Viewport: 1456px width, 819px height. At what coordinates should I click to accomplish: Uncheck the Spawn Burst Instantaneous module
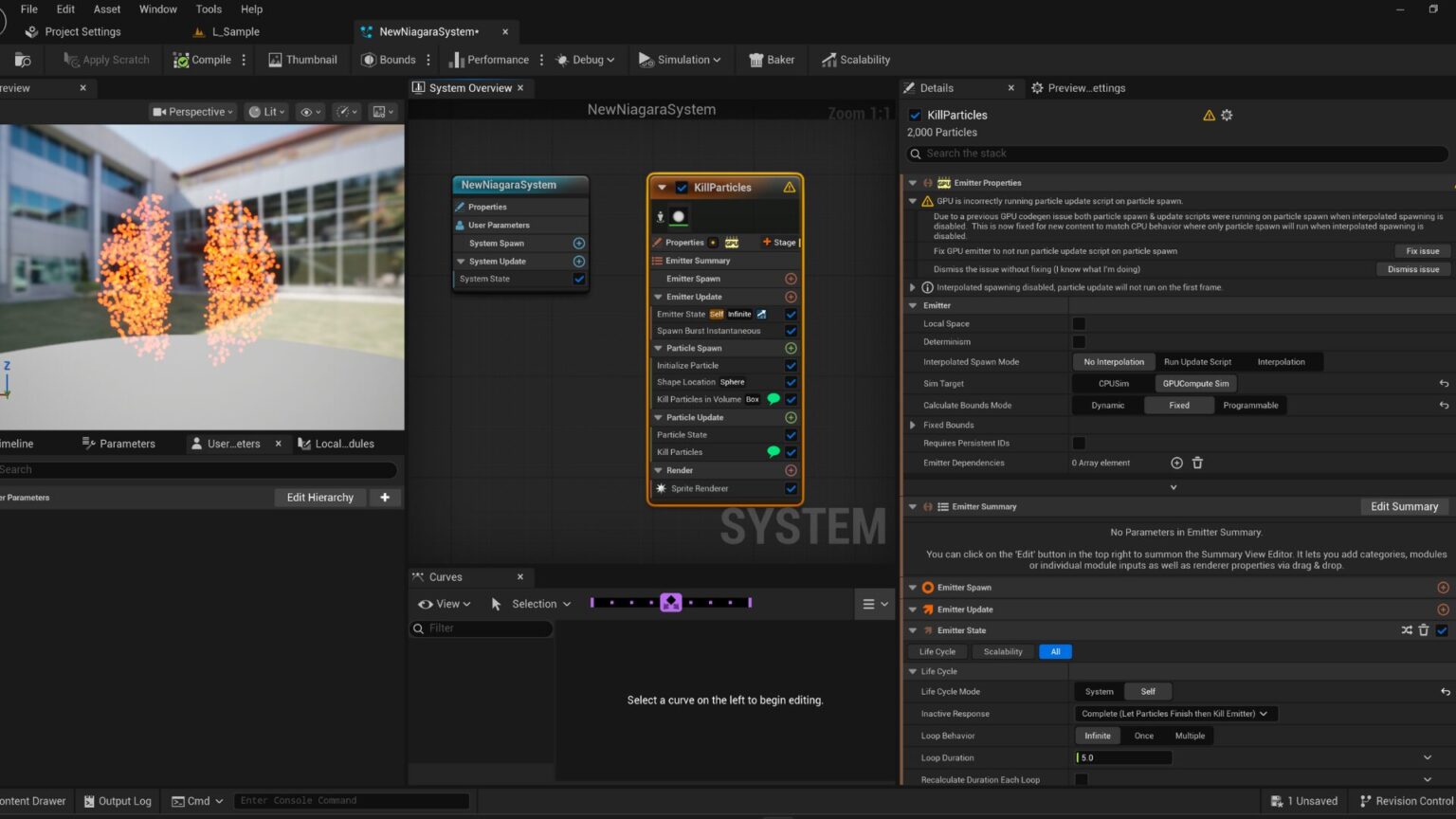tap(791, 330)
